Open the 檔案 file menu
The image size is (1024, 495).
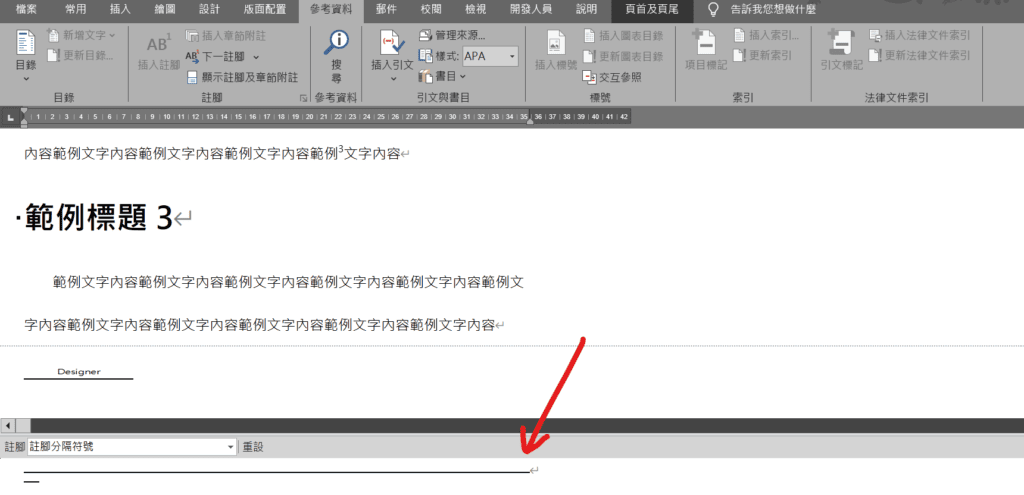(27, 9)
